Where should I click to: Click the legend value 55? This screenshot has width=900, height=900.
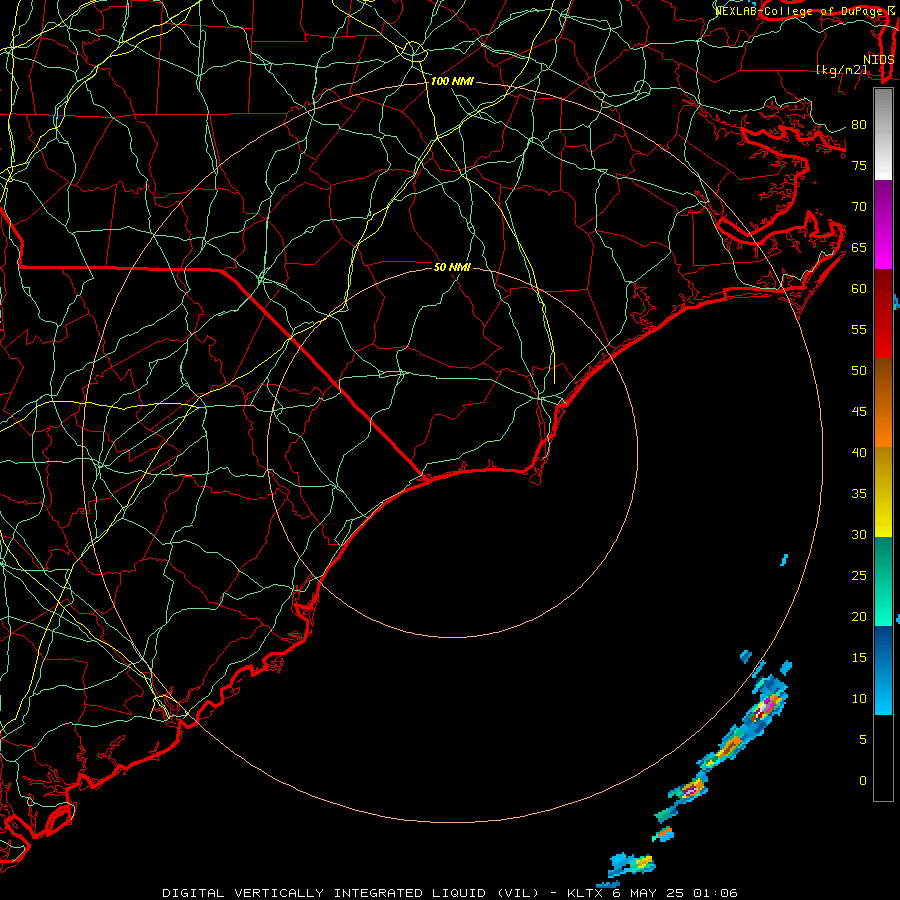(859, 329)
